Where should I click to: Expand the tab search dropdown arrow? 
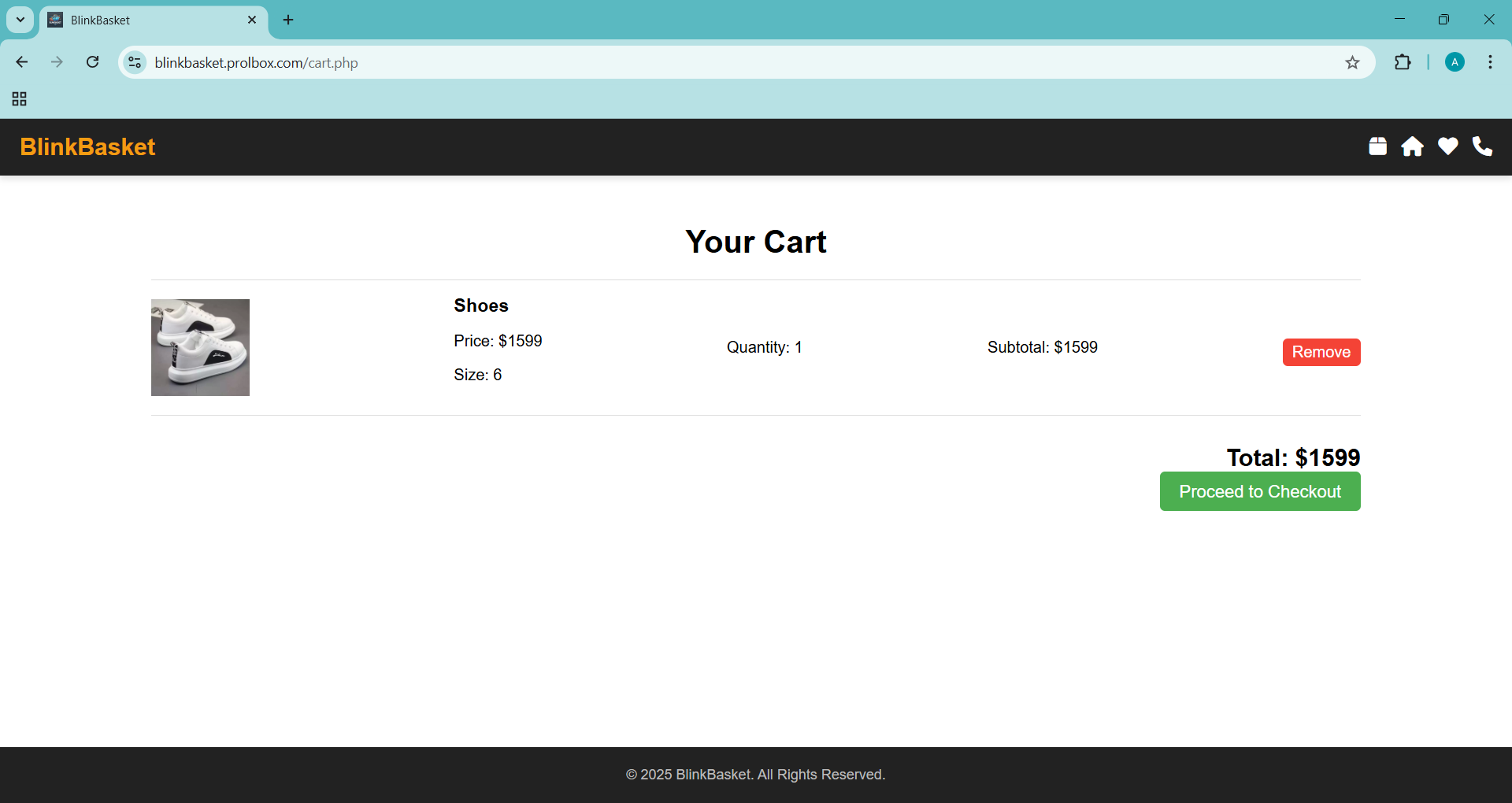point(20,20)
